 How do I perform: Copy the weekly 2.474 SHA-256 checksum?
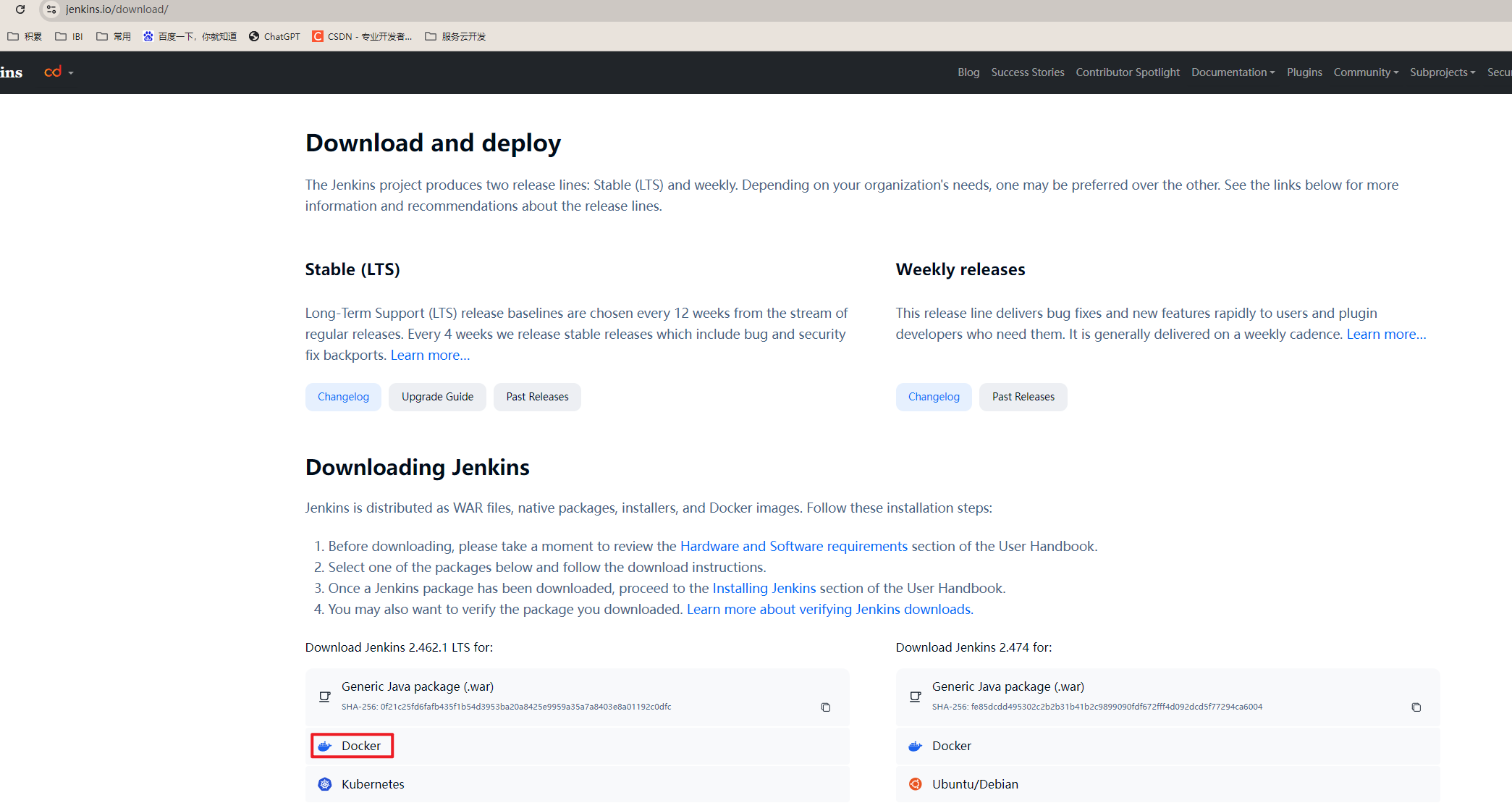click(x=1416, y=707)
